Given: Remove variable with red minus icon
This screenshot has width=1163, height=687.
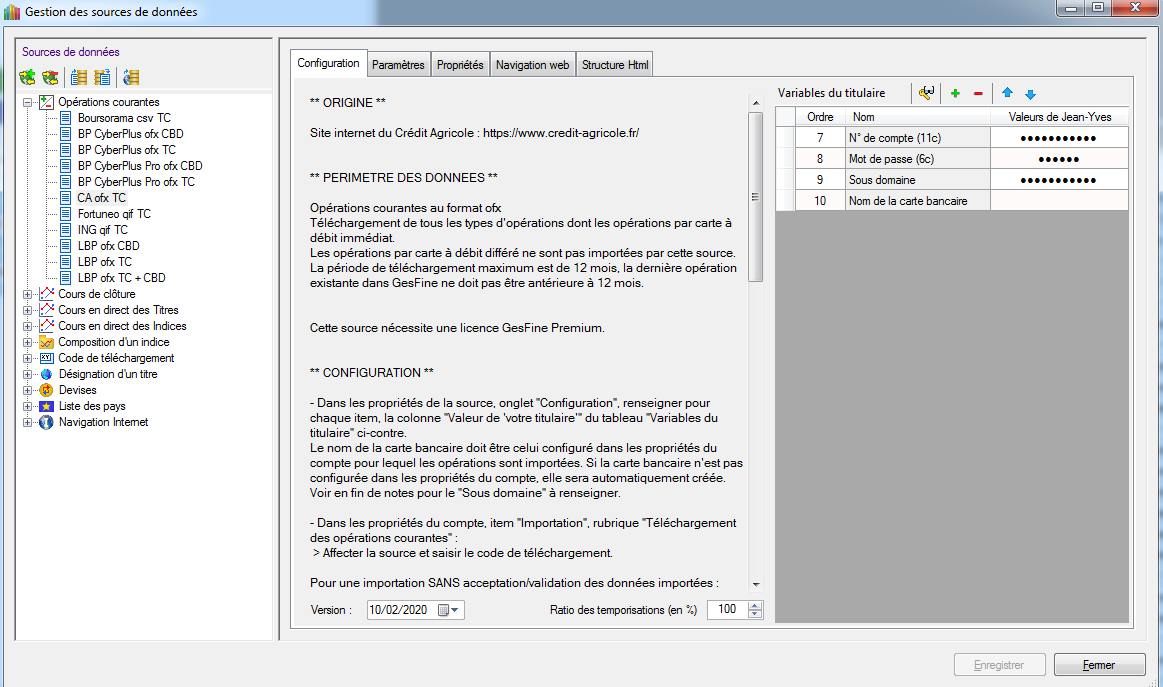Looking at the screenshot, I should pos(978,93).
